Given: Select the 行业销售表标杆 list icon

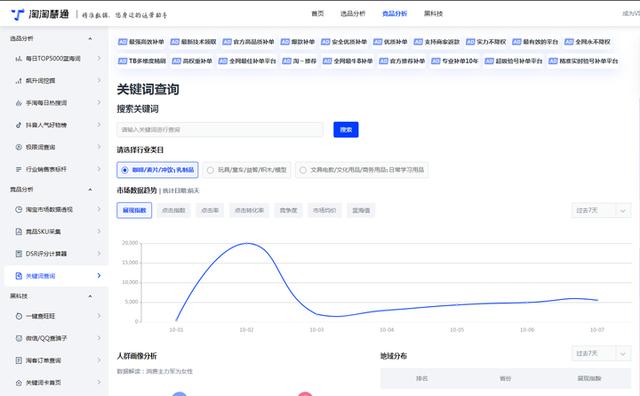Looking at the screenshot, I should click(x=18, y=169).
